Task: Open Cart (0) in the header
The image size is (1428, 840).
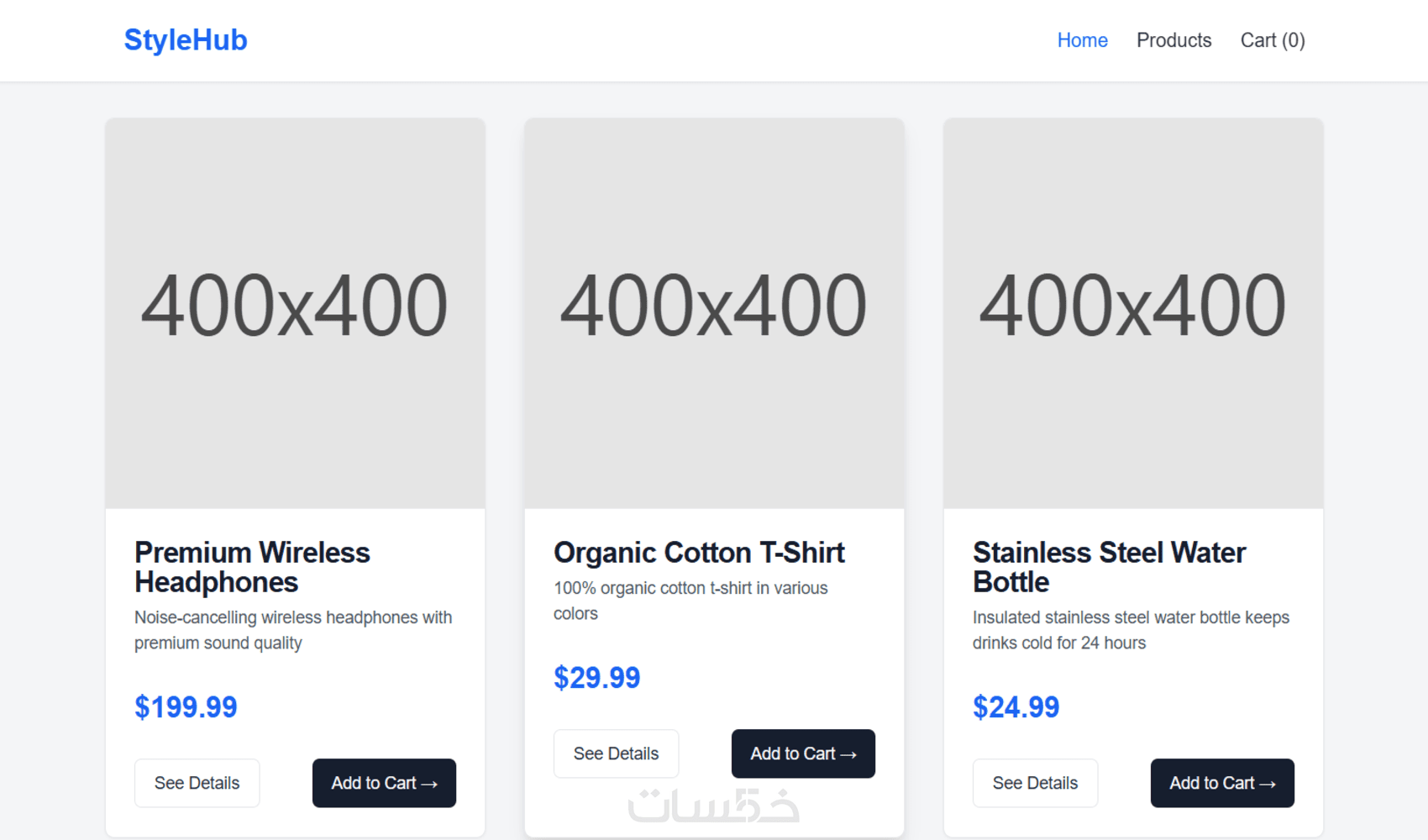Action: coord(1272,40)
